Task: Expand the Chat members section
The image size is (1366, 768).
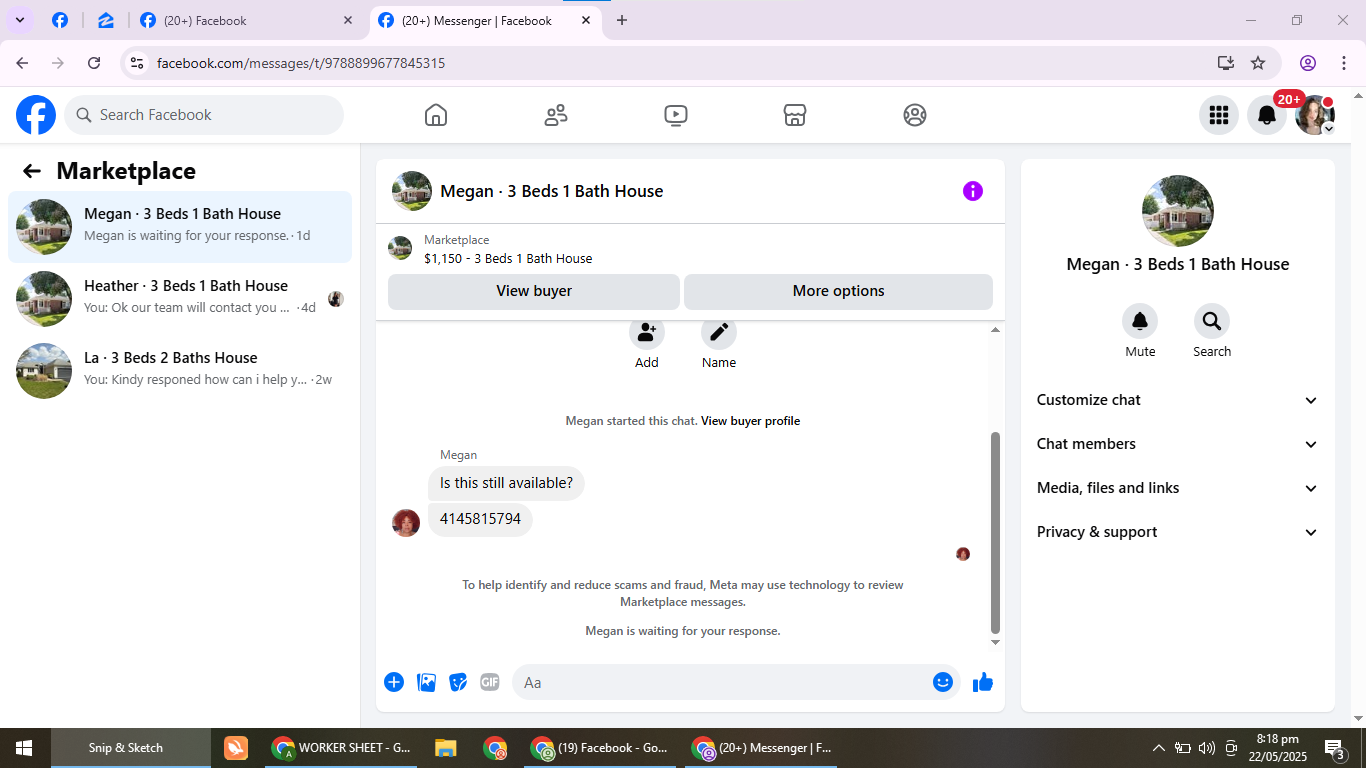Action: coord(1178,444)
